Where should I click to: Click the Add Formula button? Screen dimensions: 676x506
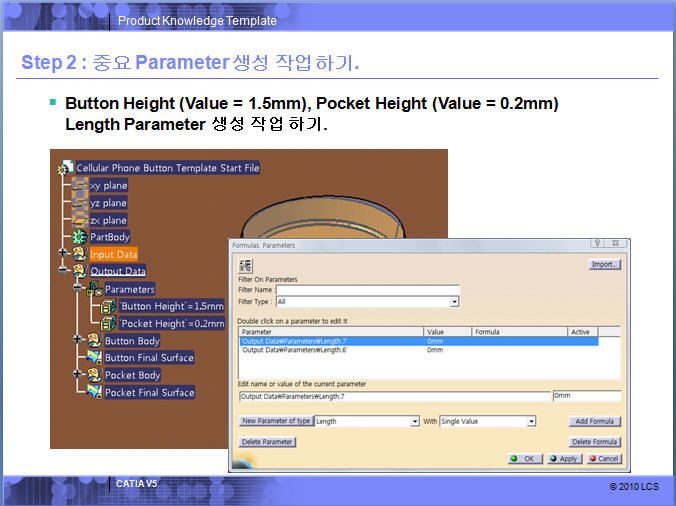click(x=595, y=422)
